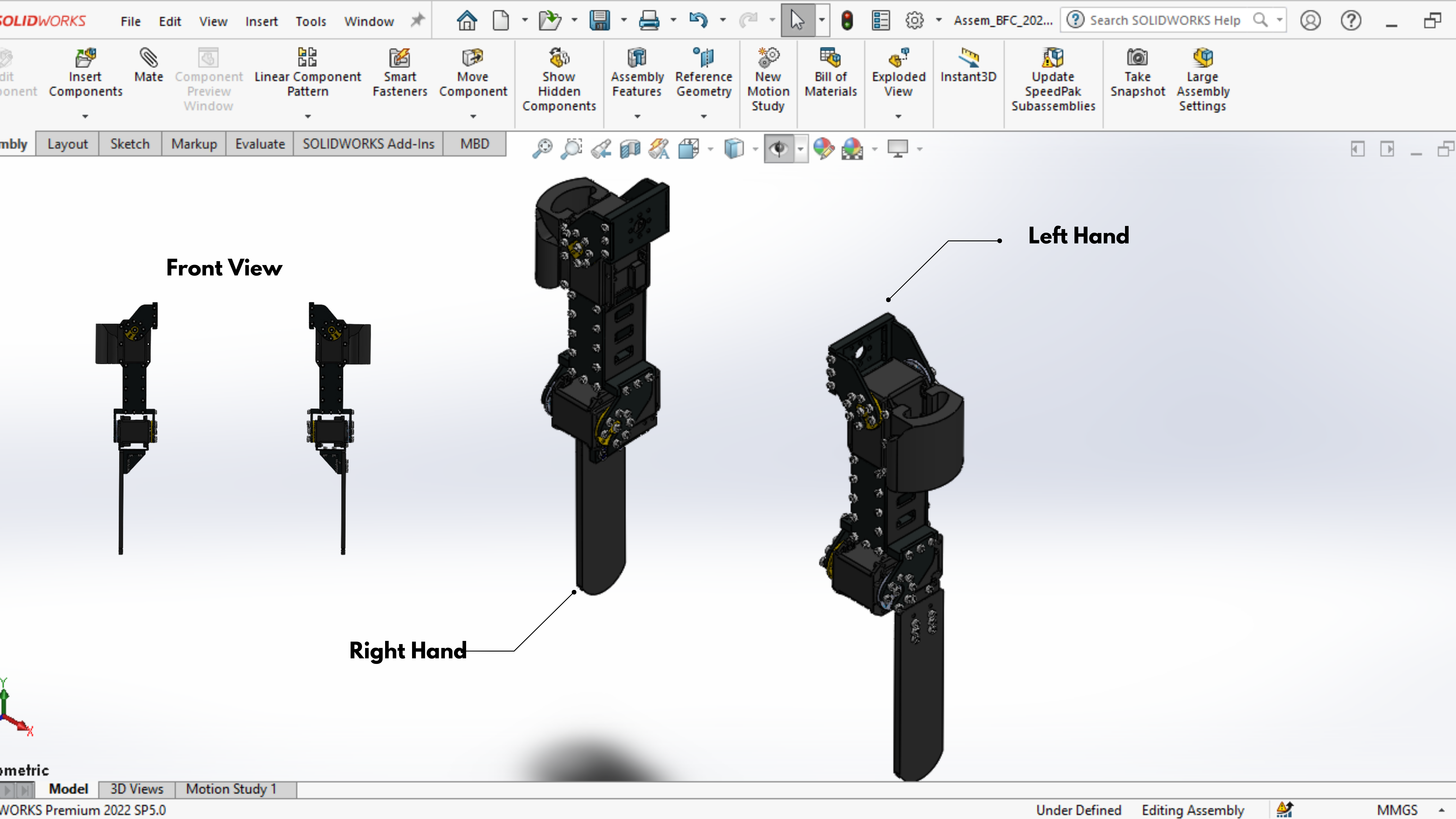Click Zoom to Fit magnifier icon
This screenshot has width=1456, height=819.
[543, 149]
